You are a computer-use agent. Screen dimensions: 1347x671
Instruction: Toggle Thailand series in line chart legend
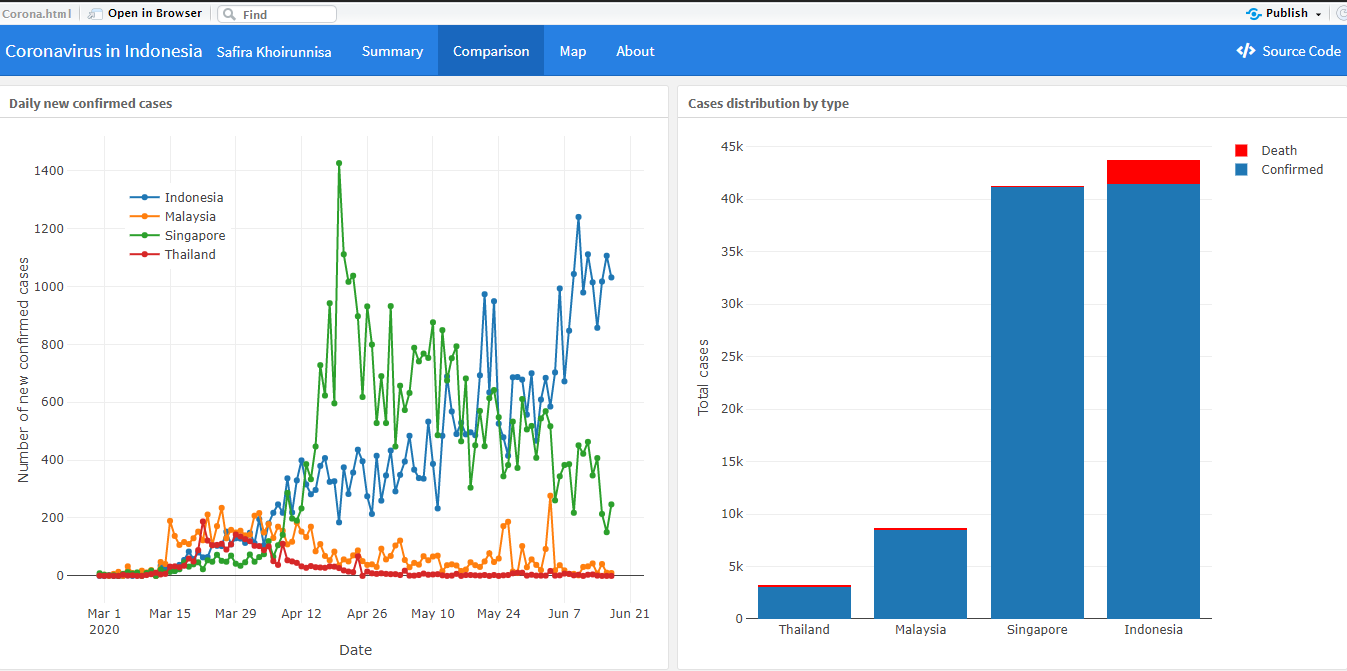point(173,255)
